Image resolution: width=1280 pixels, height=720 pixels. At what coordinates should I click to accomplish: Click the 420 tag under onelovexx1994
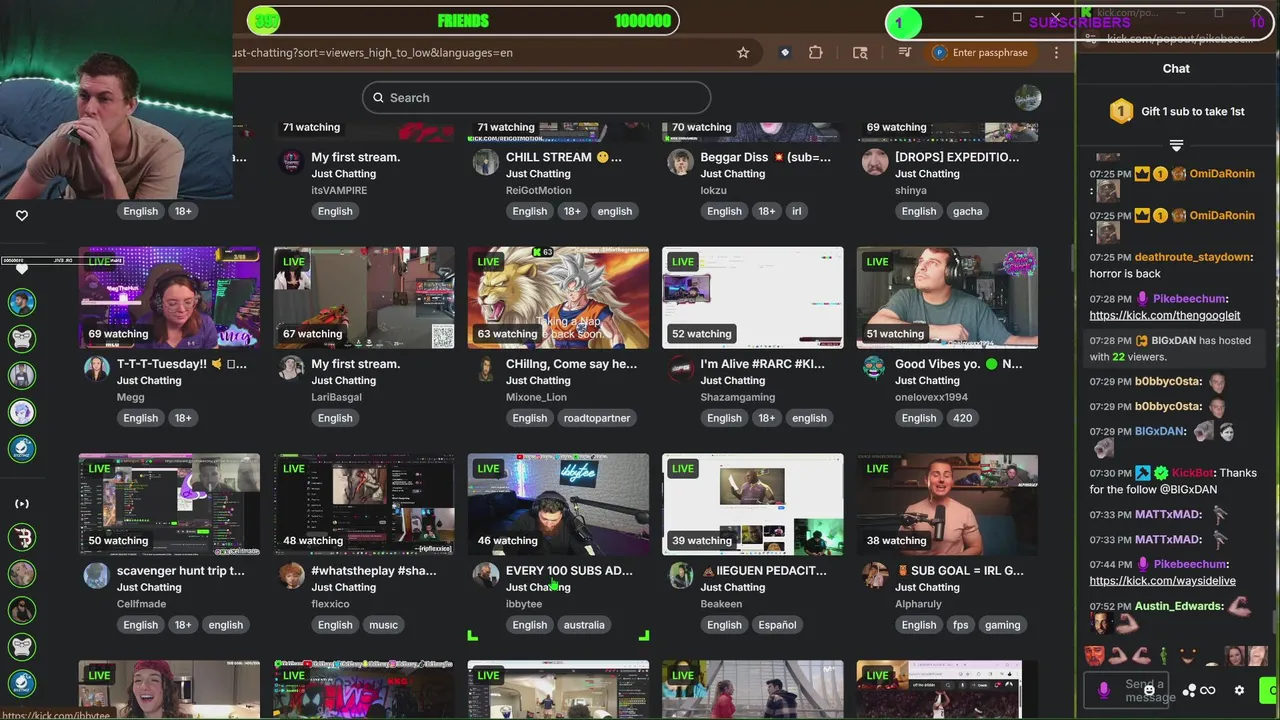point(962,418)
